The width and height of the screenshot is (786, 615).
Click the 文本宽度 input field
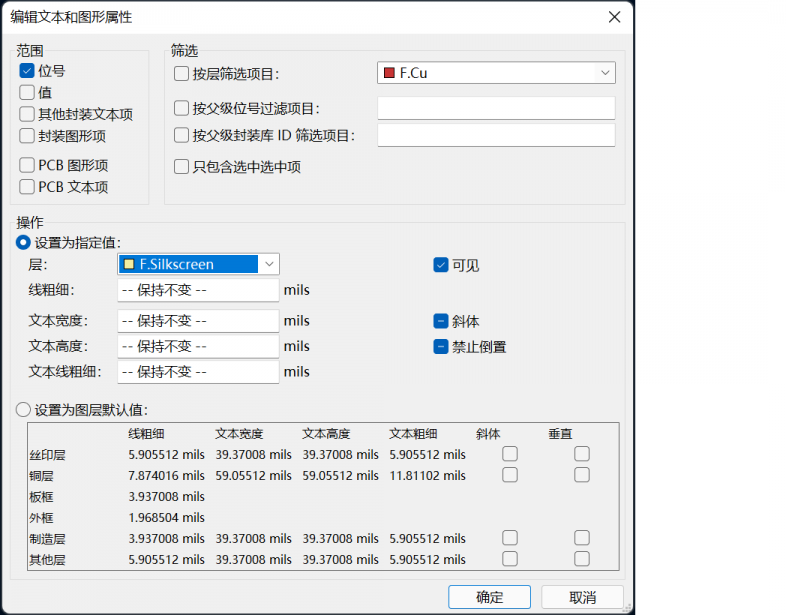(198, 321)
